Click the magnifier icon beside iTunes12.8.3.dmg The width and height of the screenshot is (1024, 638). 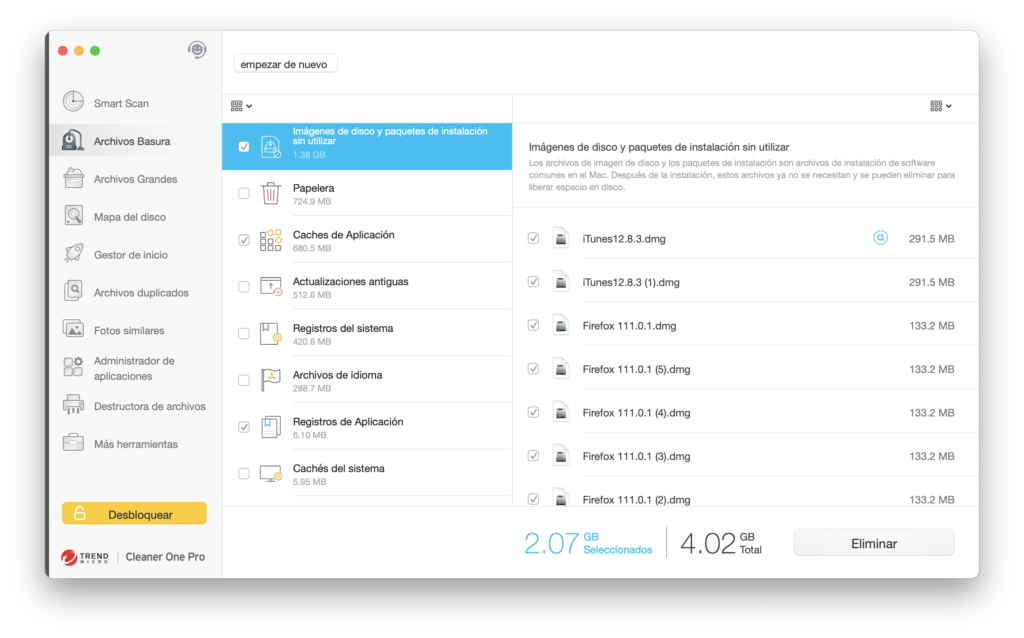pos(880,238)
